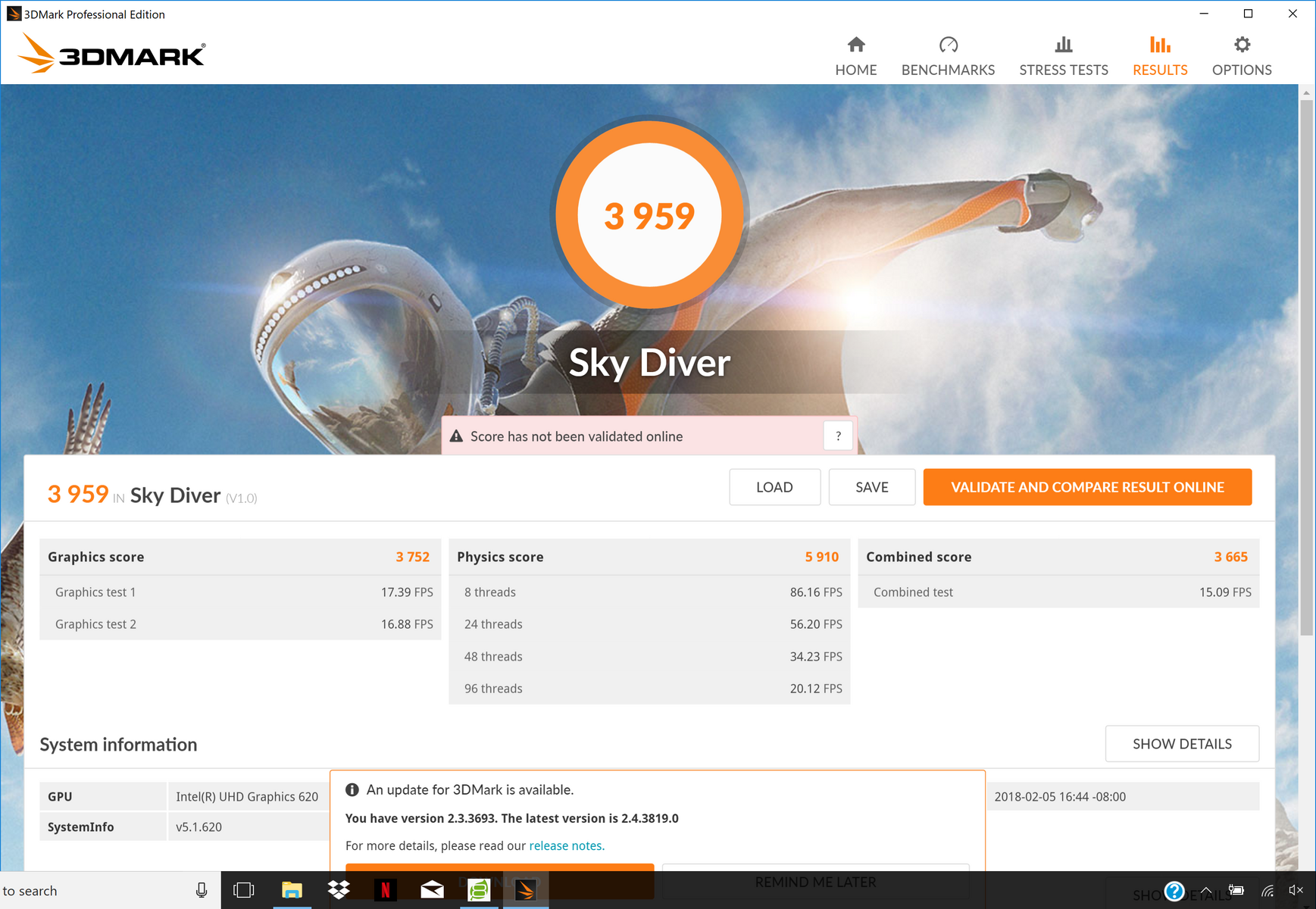The height and width of the screenshot is (909, 1316).
Task: Click the large 3 959 score in the orange circle
Action: click(x=649, y=216)
